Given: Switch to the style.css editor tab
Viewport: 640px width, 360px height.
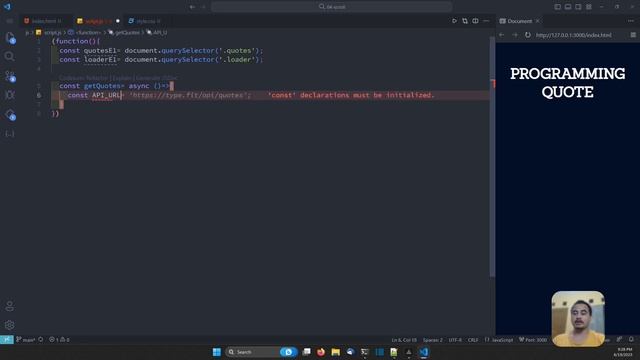Looking at the screenshot, I should click(145, 21).
